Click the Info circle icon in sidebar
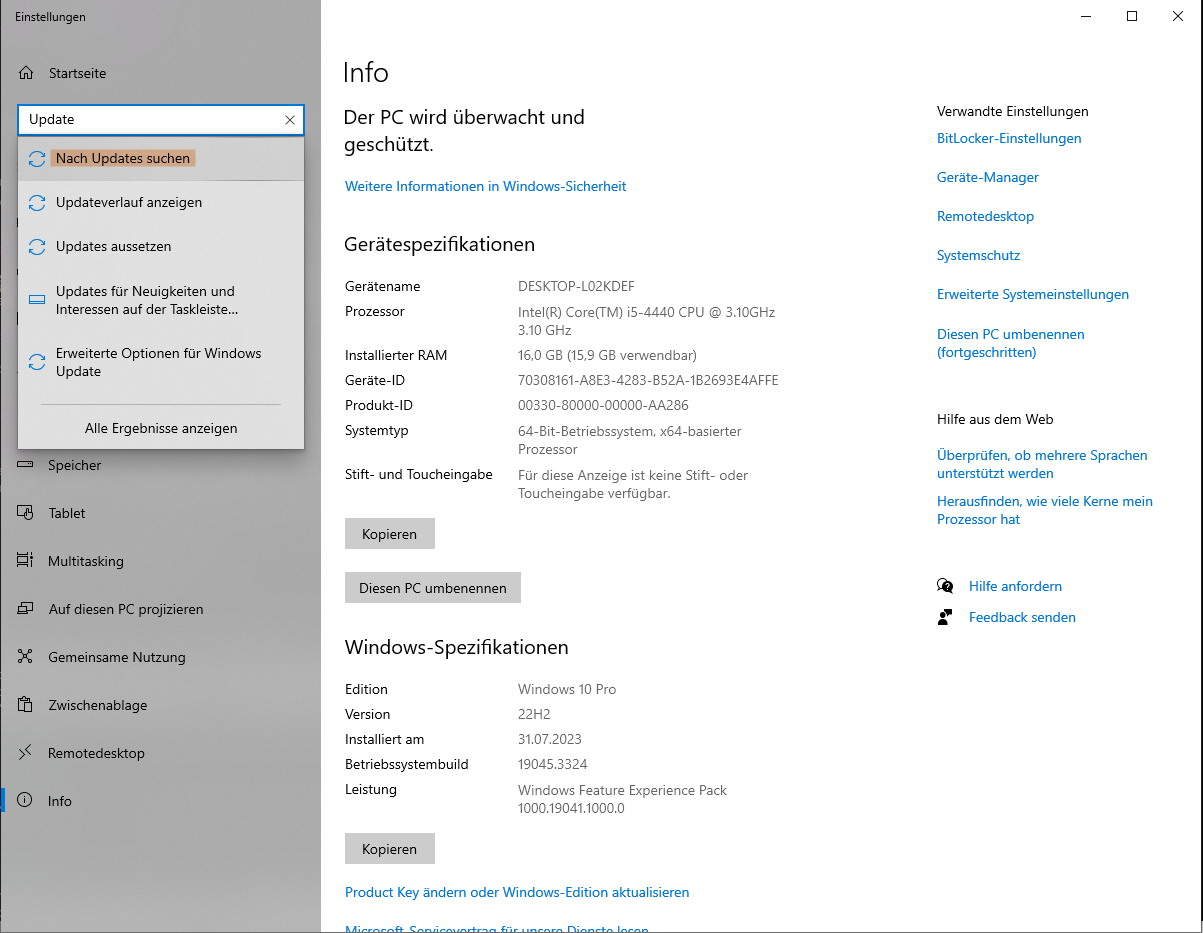1203x933 pixels. point(27,801)
